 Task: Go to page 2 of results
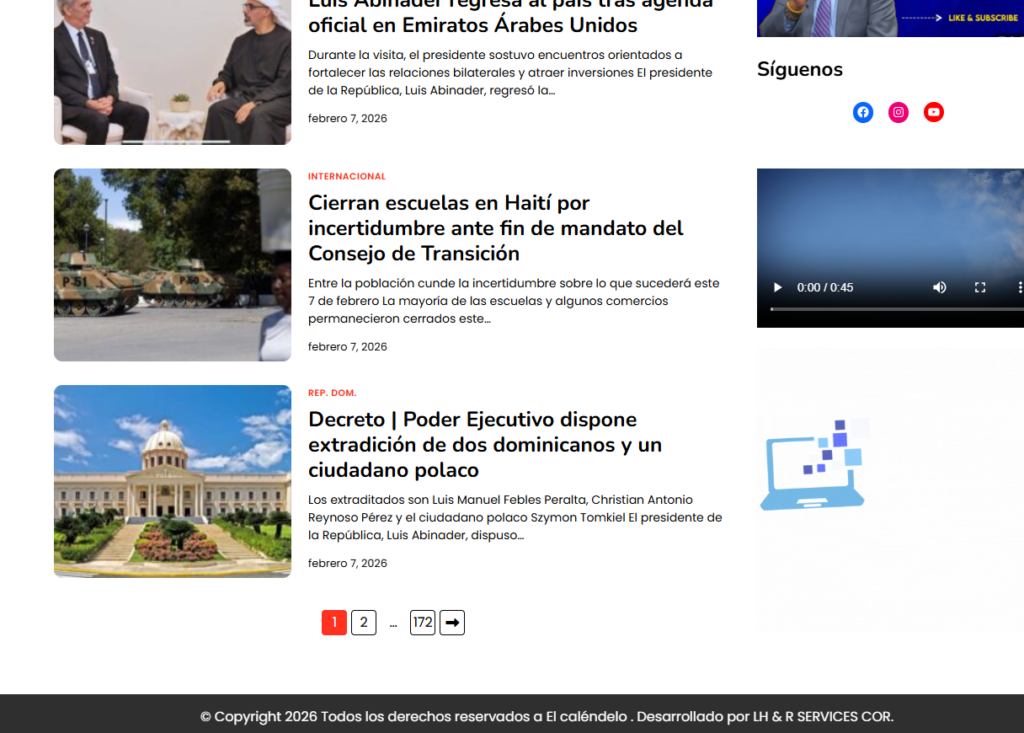point(363,623)
